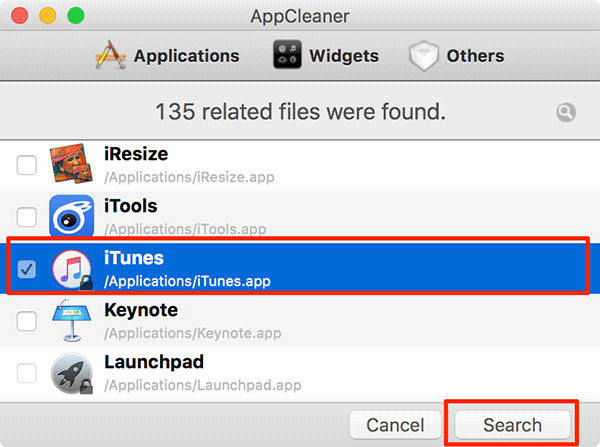
Task: Click '135 related files were found' text
Action: (x=301, y=112)
